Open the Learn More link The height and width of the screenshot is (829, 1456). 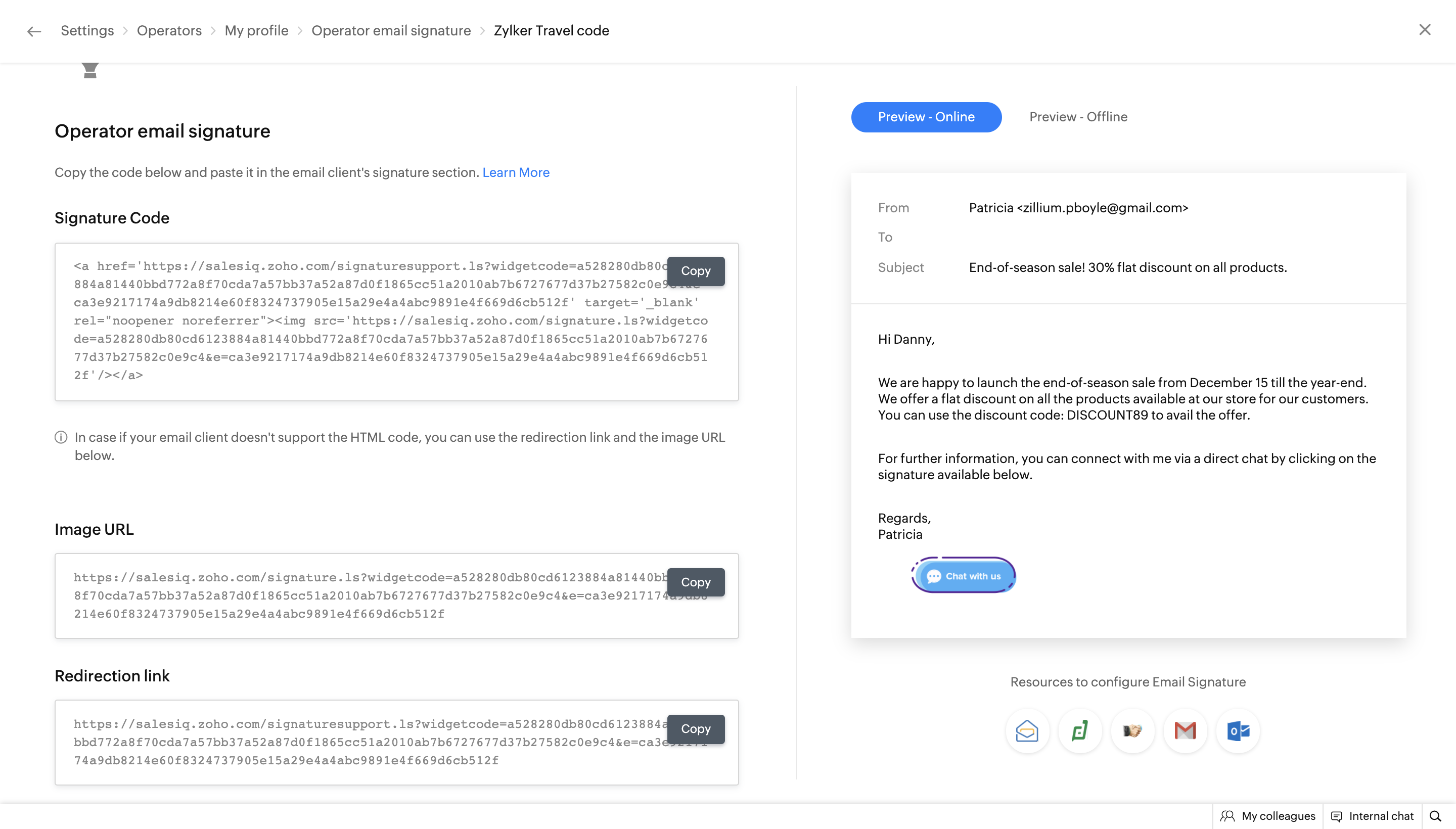point(515,172)
